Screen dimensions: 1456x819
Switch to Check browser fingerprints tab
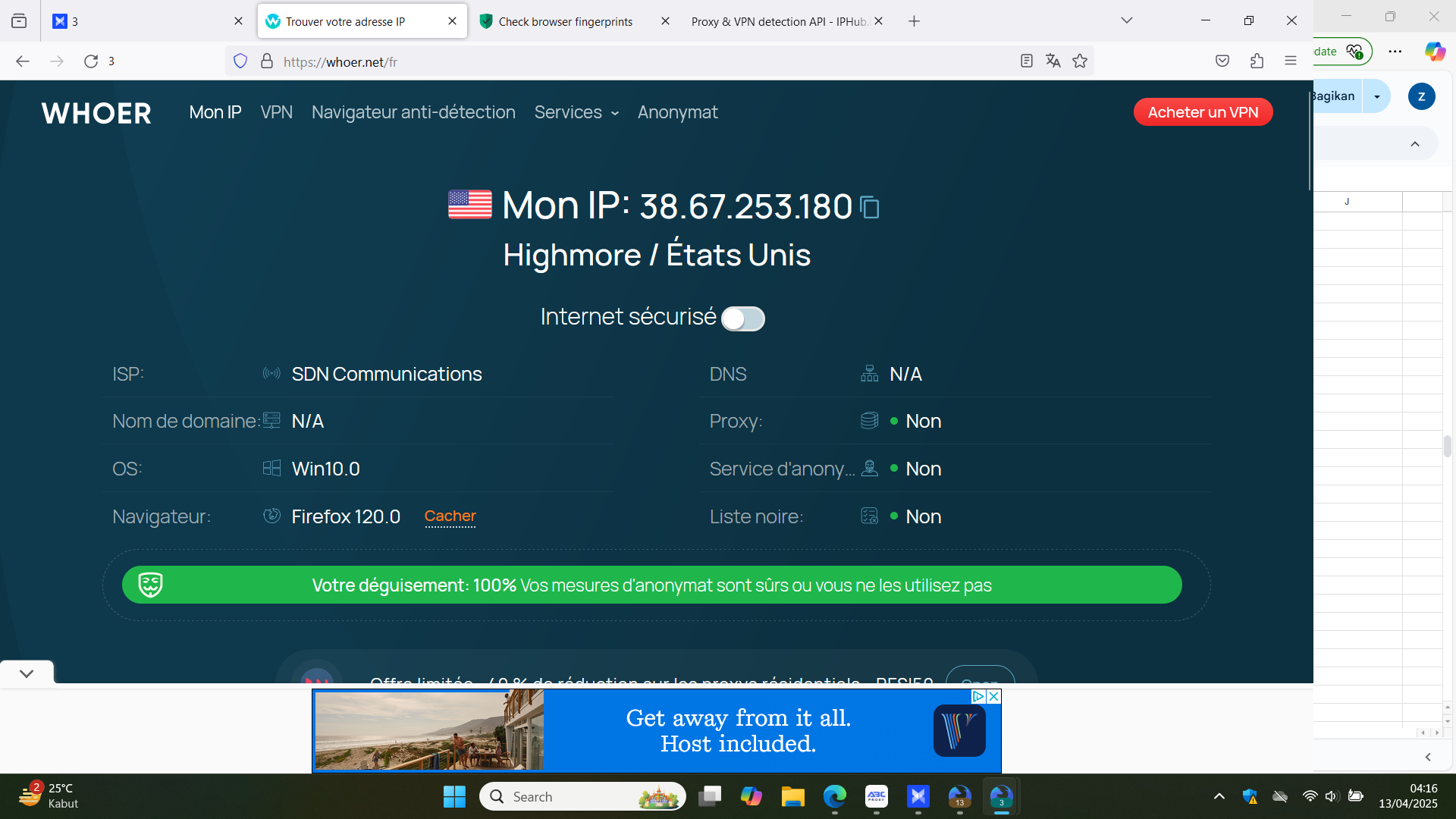point(566,21)
